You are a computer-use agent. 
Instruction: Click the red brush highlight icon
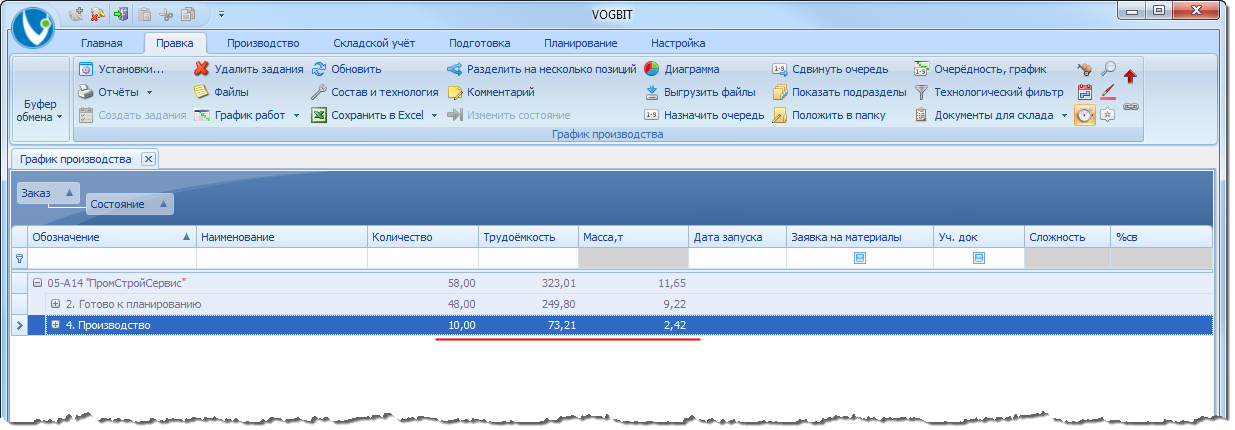pos(1108,92)
